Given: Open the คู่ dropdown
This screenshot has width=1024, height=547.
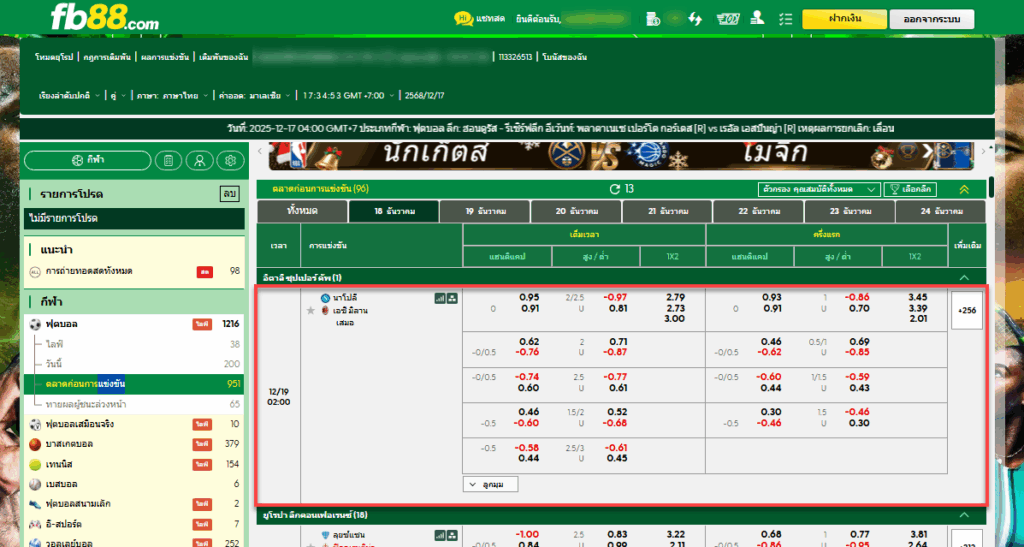Looking at the screenshot, I should pyautogui.click(x=119, y=95).
